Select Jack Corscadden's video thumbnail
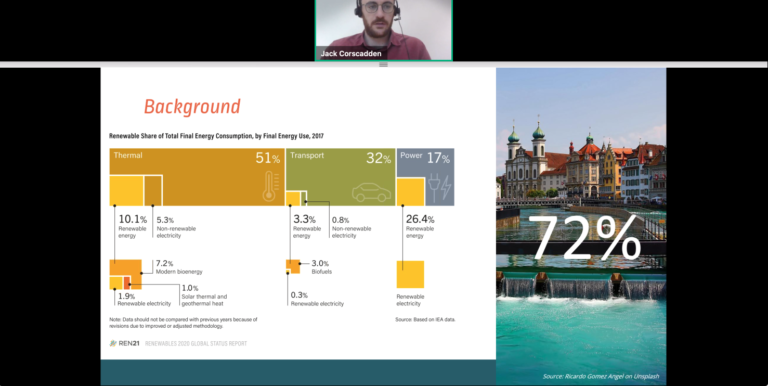This screenshot has width=768, height=386. click(384, 30)
